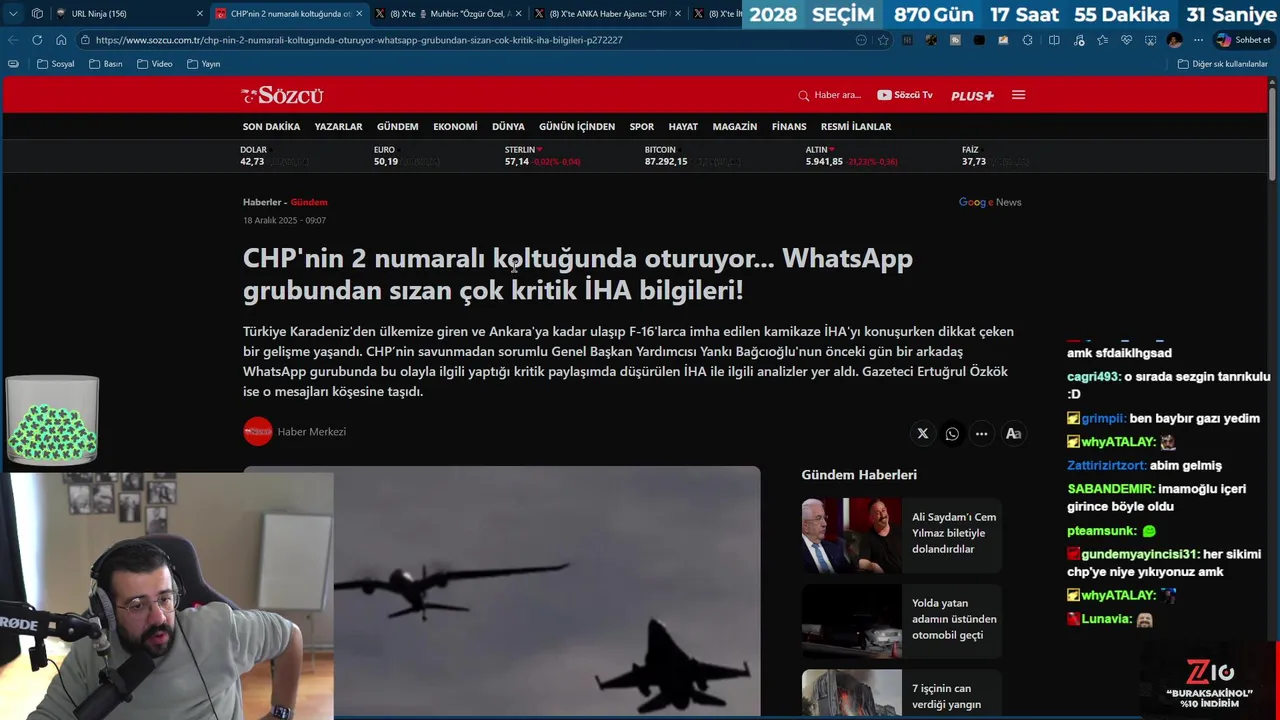The width and height of the screenshot is (1280, 720).
Task: Open the Extensions puzzle icon
Action: 1028,40
